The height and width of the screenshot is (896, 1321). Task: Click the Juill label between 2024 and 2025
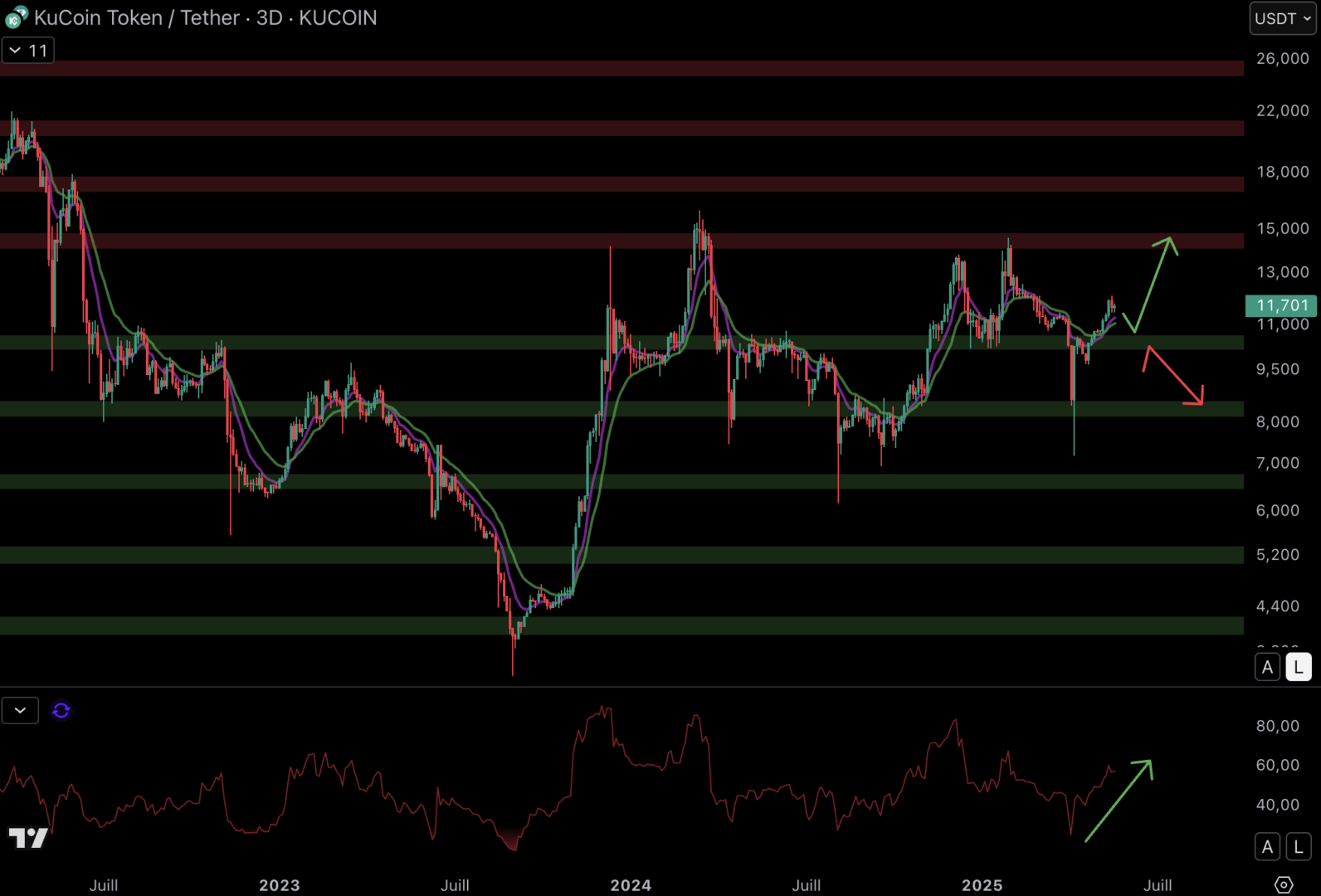click(807, 885)
